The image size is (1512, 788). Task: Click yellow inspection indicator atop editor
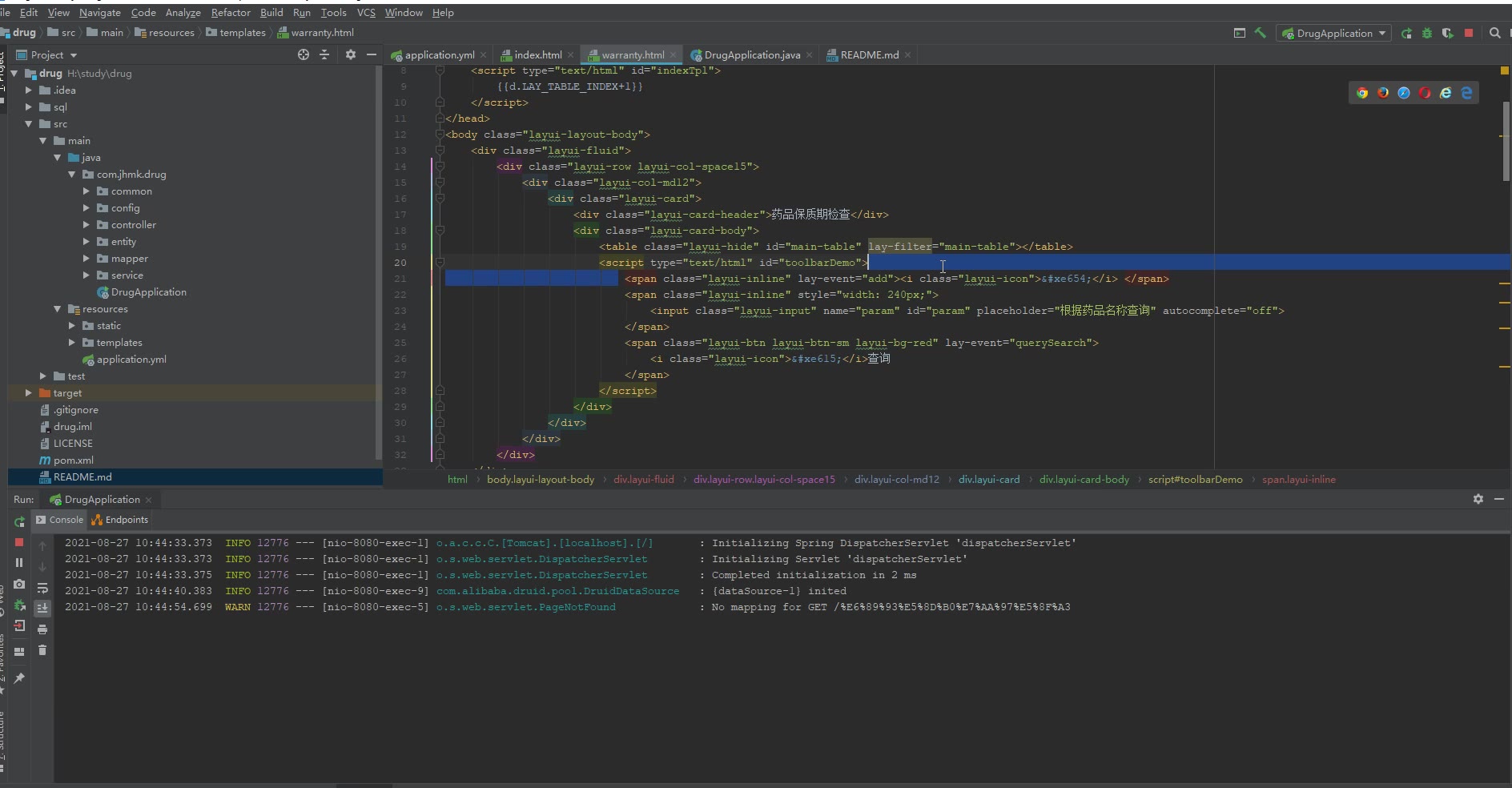click(x=1504, y=70)
